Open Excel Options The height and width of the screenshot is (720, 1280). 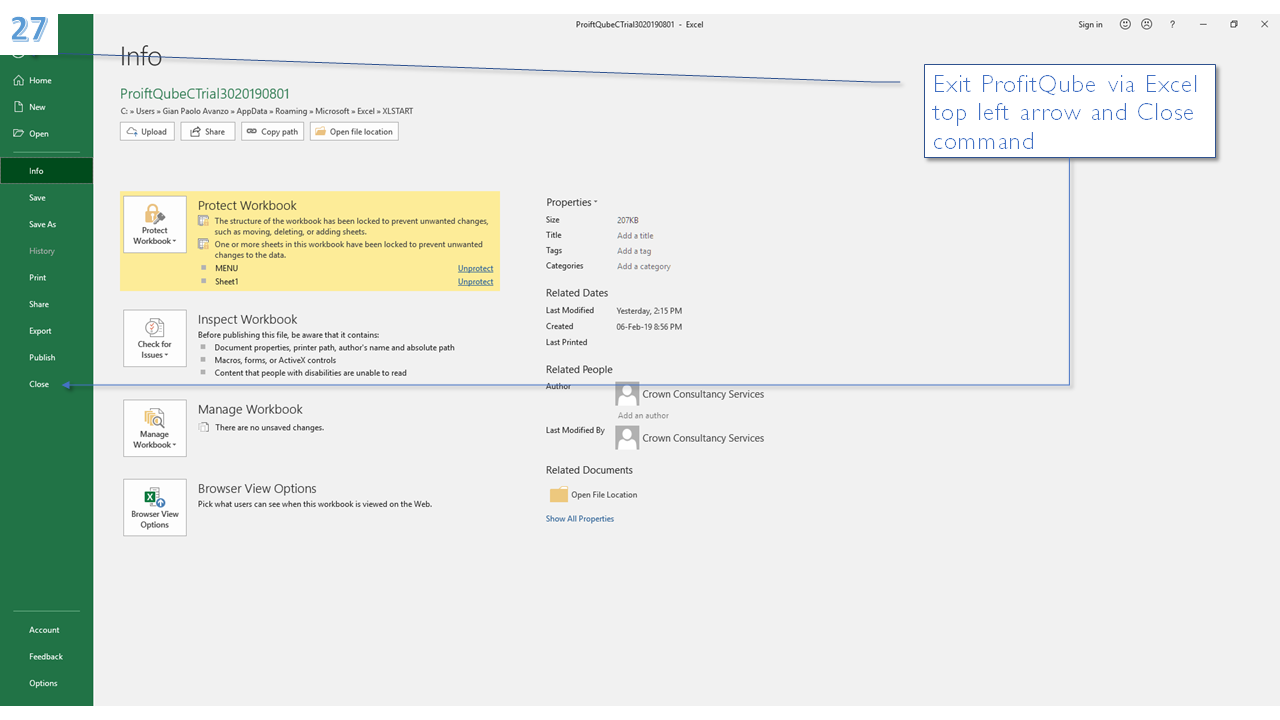coord(43,683)
